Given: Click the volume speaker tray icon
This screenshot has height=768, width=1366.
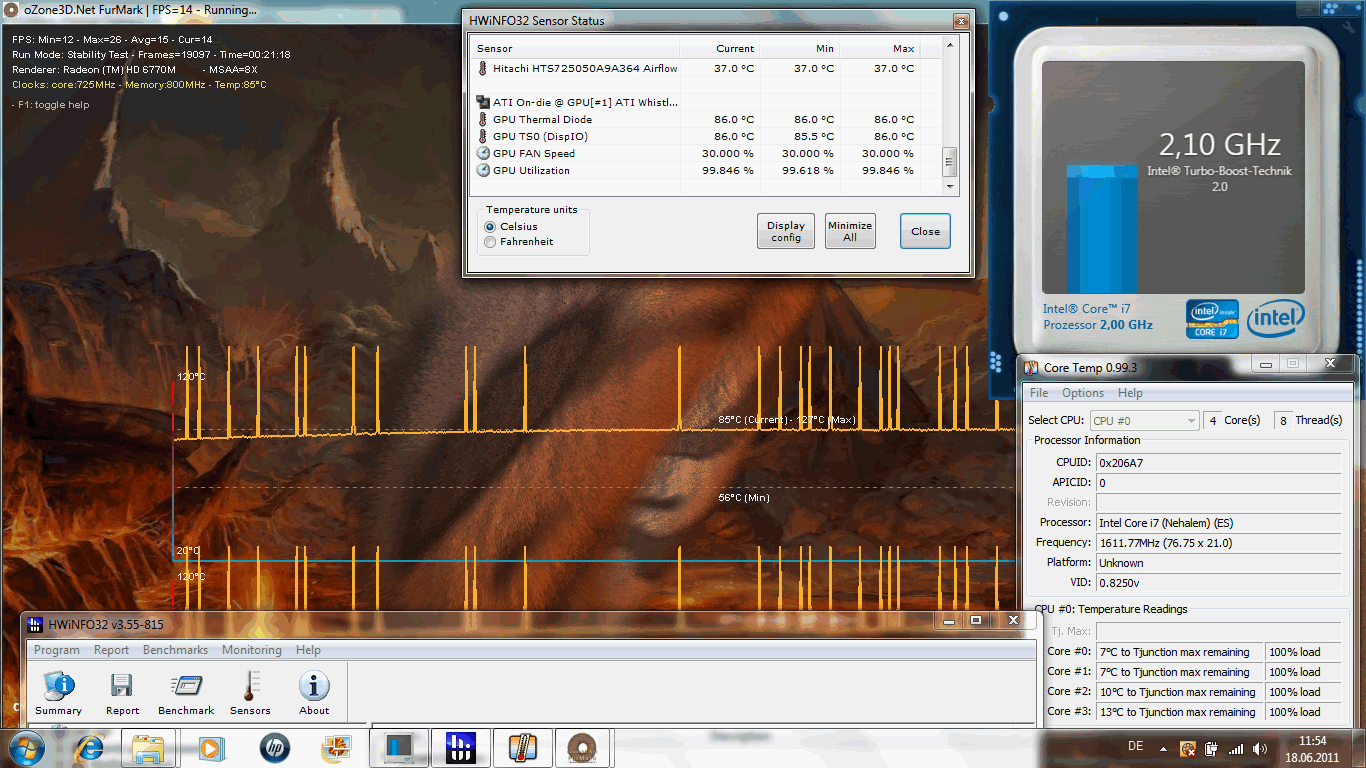Looking at the screenshot, I should pos(1258,748).
